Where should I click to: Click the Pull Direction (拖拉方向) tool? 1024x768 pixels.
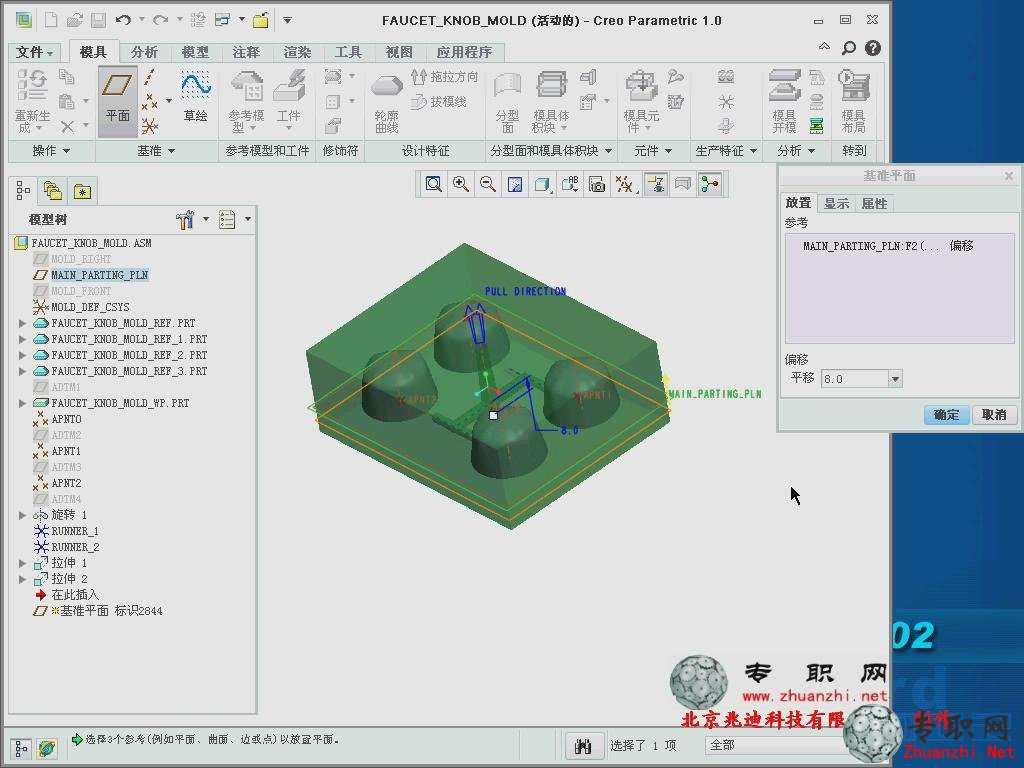445,77
